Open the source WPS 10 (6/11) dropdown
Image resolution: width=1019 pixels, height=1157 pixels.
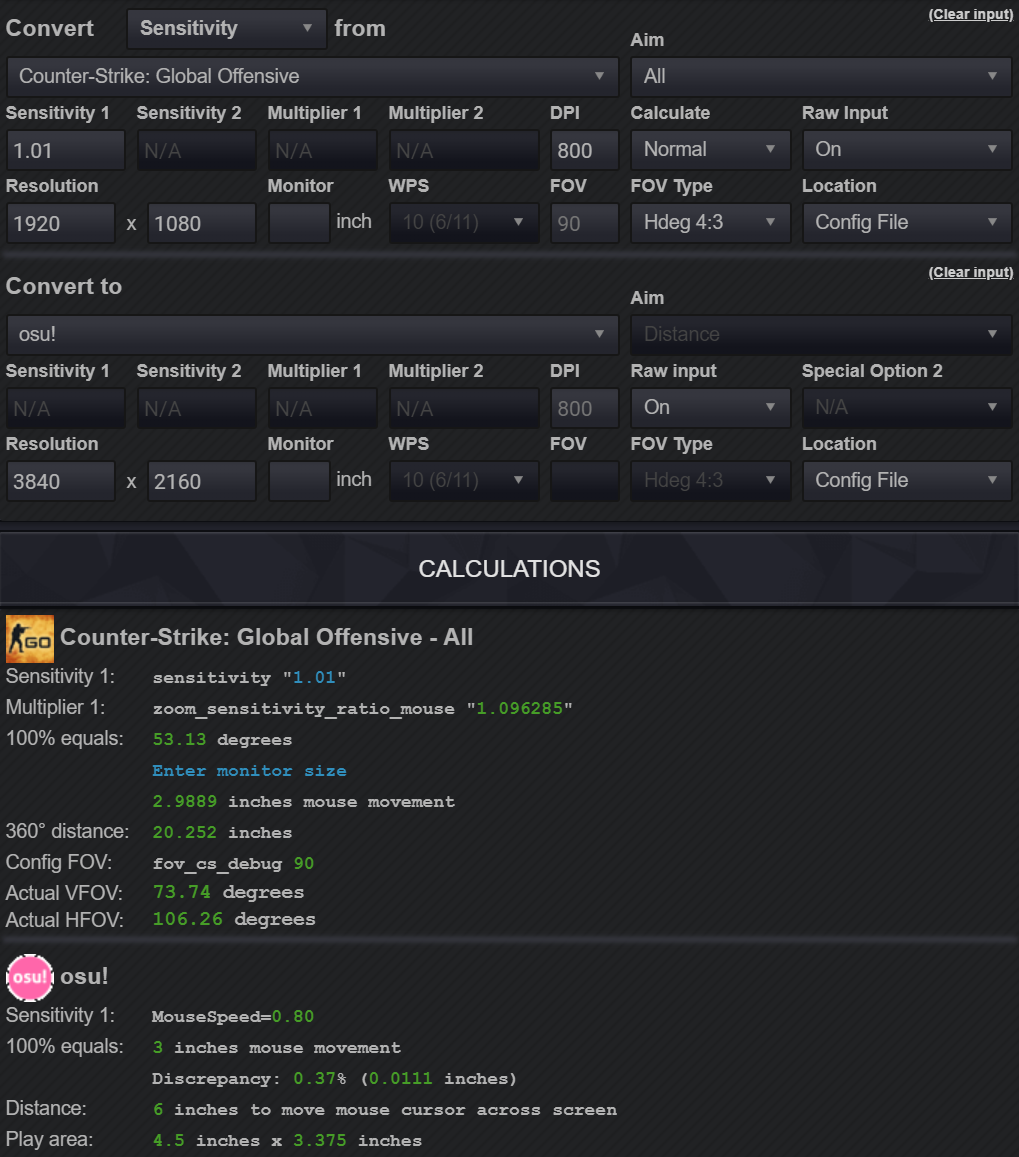tap(464, 223)
